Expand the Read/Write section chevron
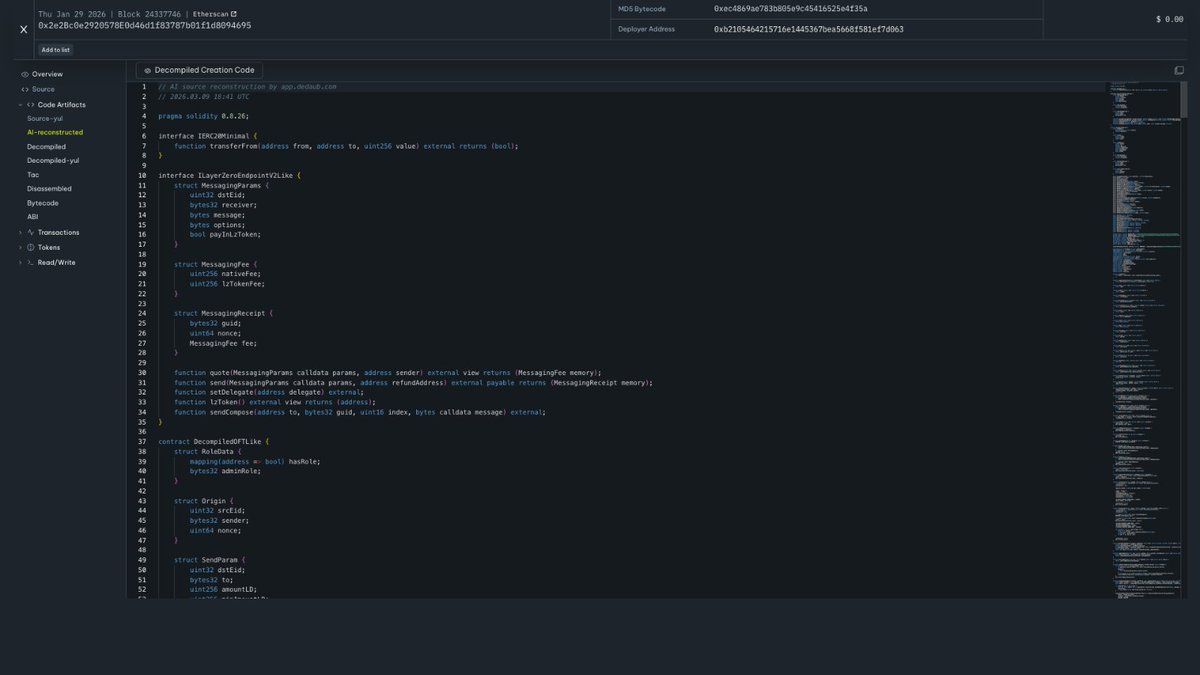1200x675 pixels. coord(19,262)
